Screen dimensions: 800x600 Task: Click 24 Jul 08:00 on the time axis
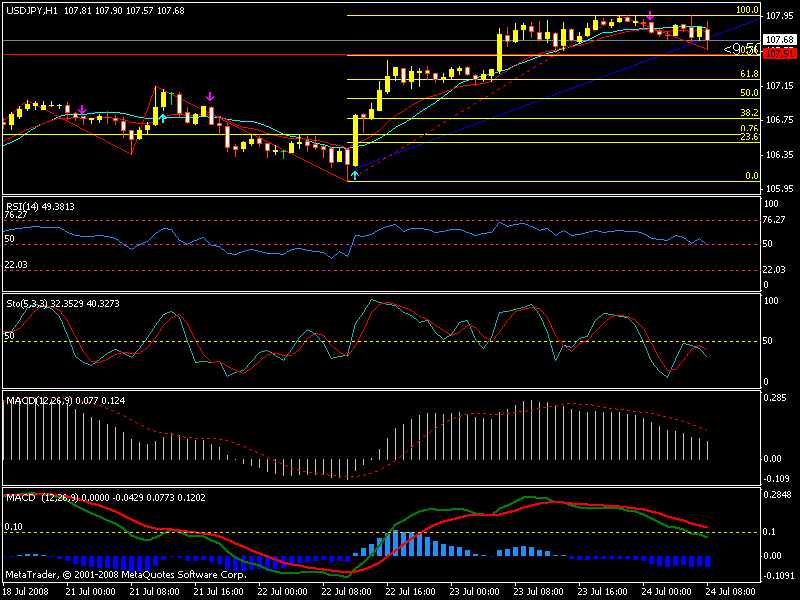pos(731,592)
